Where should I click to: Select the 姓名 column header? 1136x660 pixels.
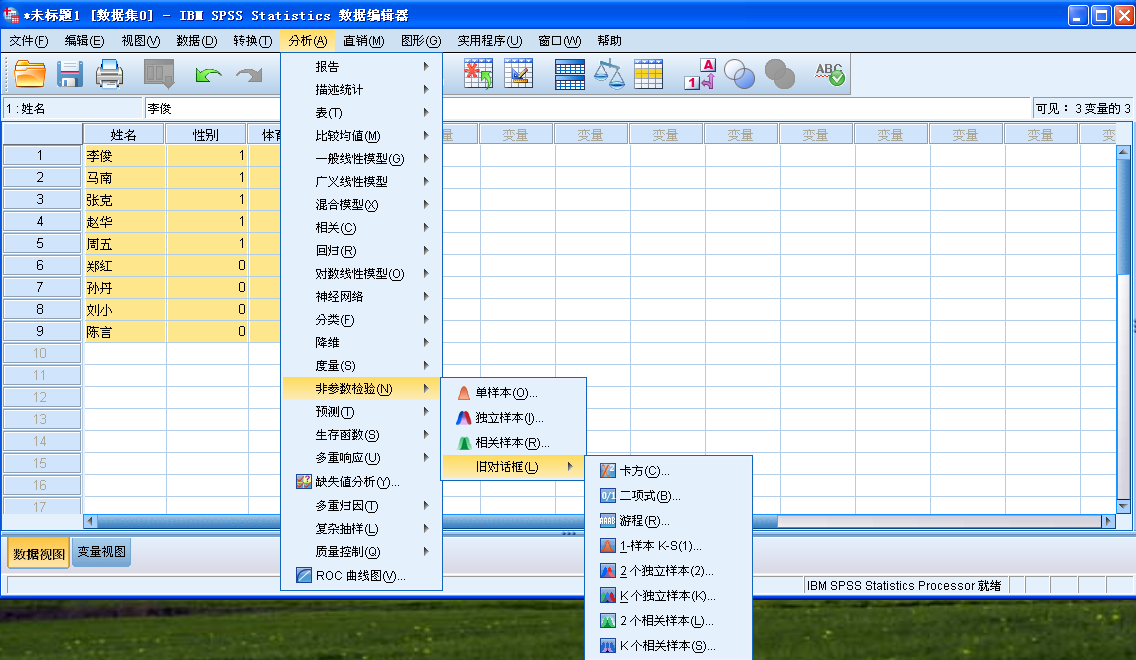[124, 135]
